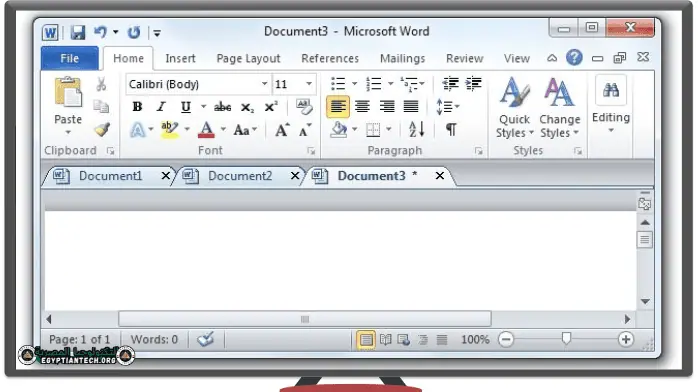
Task: Click the Redo/Repeat icon
Action: pos(134,32)
